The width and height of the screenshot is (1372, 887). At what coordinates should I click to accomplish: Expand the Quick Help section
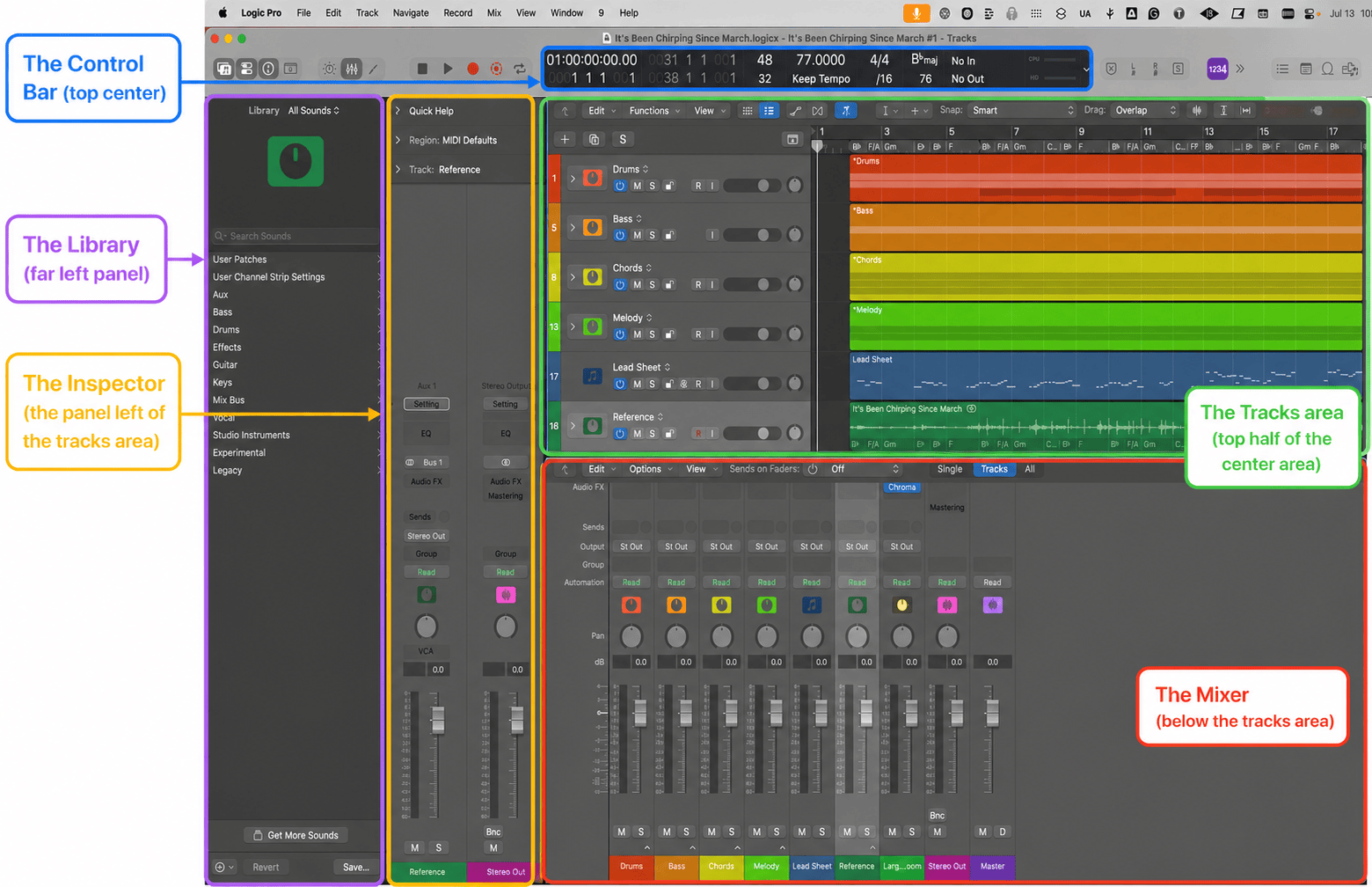(398, 111)
